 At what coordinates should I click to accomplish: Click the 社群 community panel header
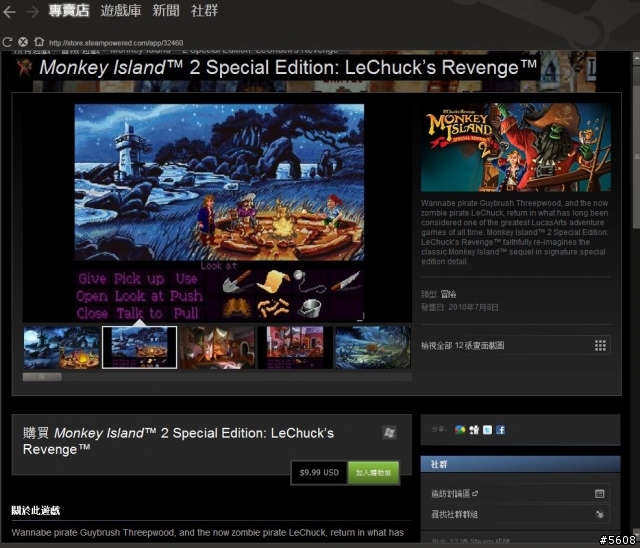tap(520, 464)
